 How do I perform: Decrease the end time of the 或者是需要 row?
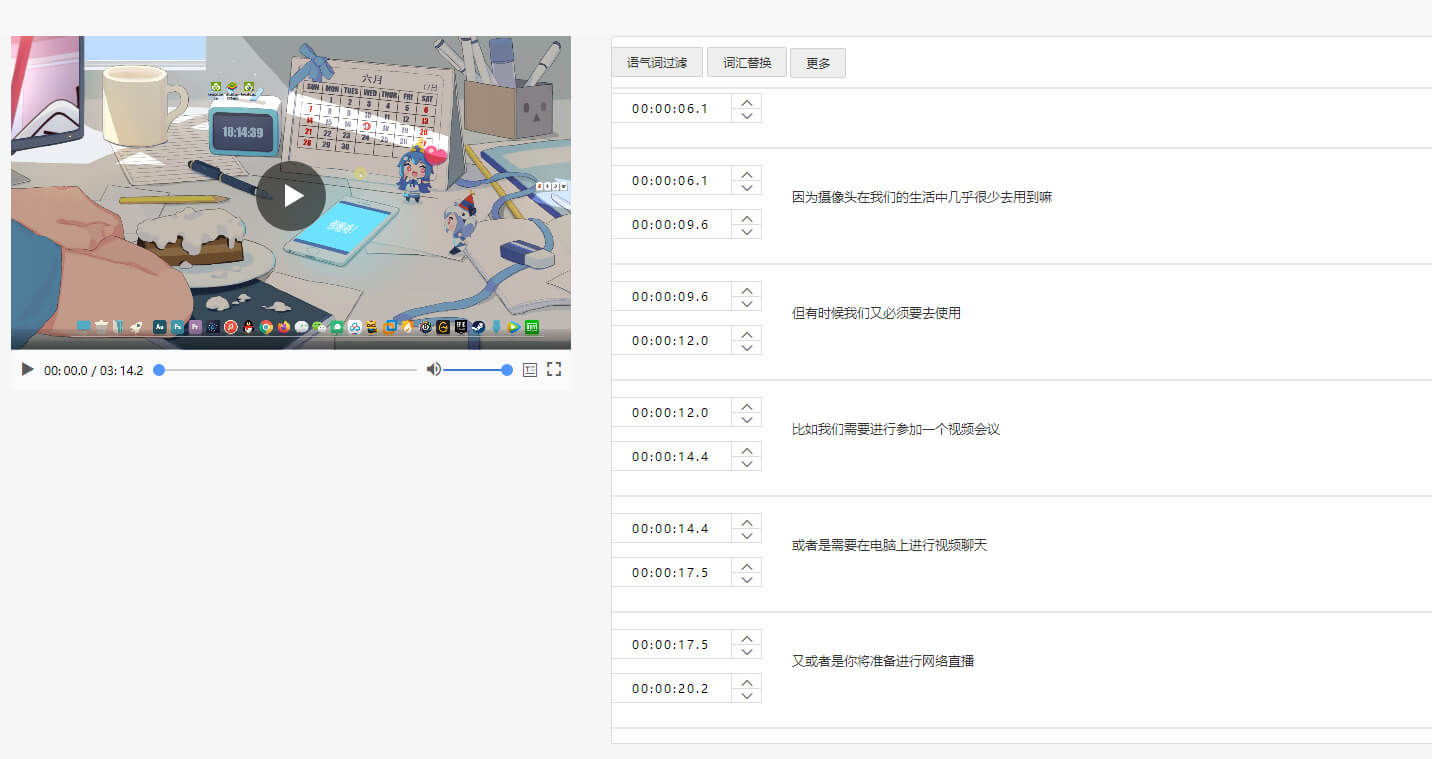(x=747, y=580)
